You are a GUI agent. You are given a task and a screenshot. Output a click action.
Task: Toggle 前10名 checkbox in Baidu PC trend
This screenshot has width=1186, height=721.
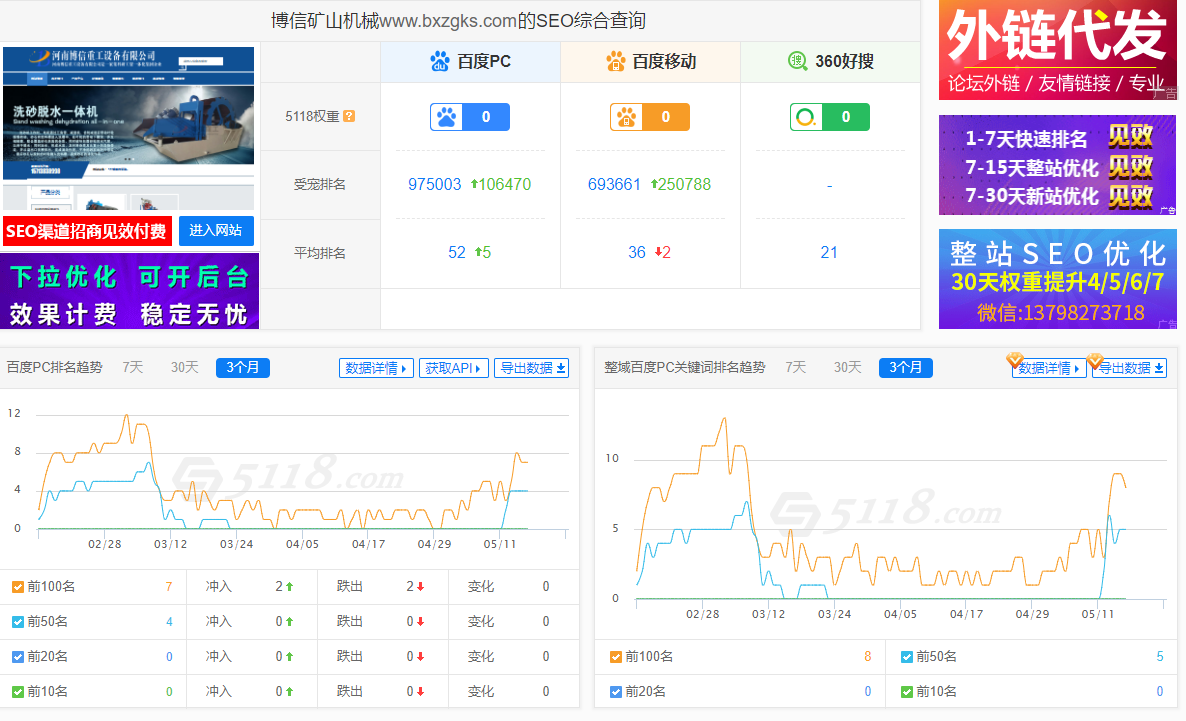[17, 691]
